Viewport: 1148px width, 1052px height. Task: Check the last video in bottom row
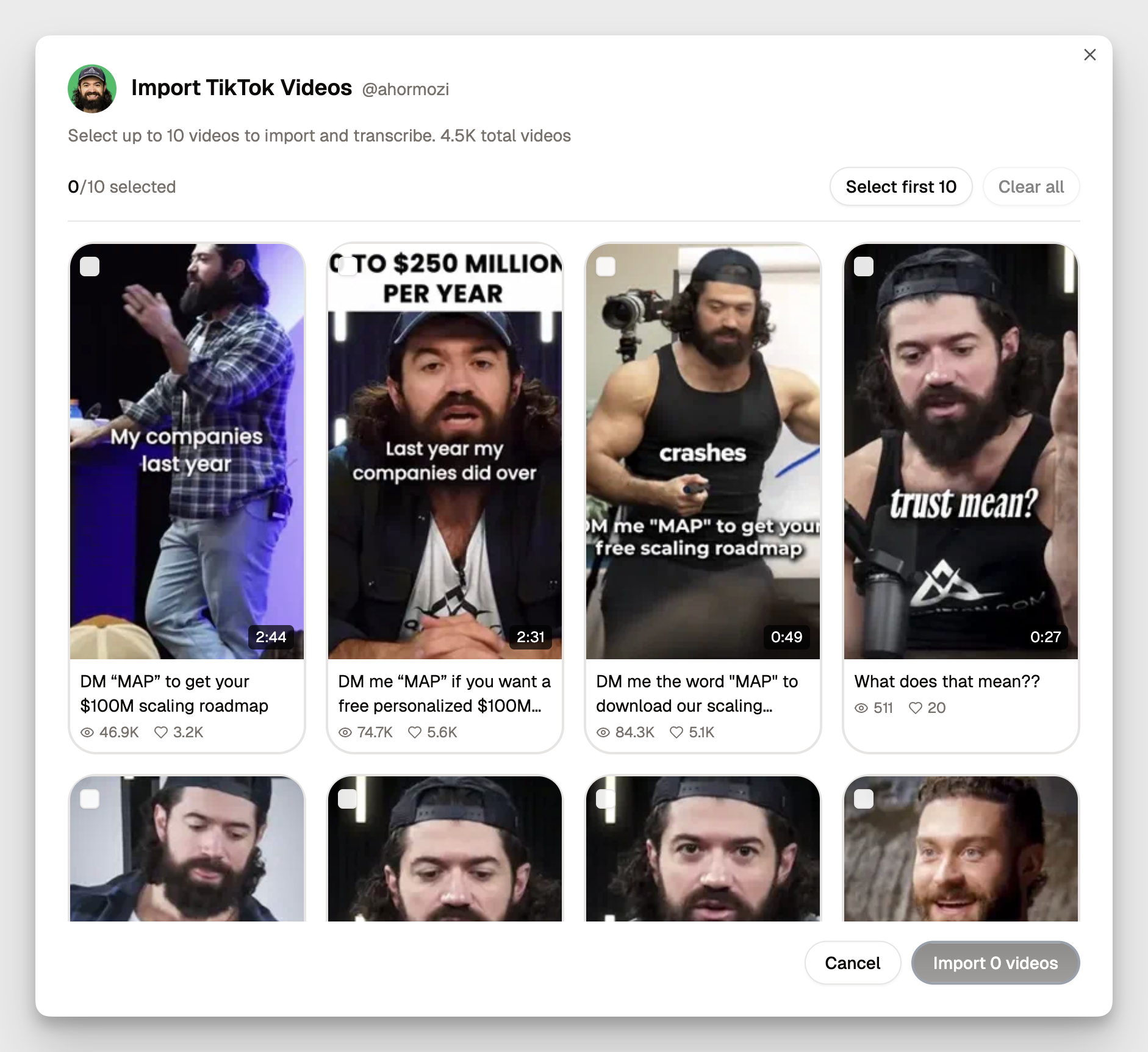(x=864, y=799)
